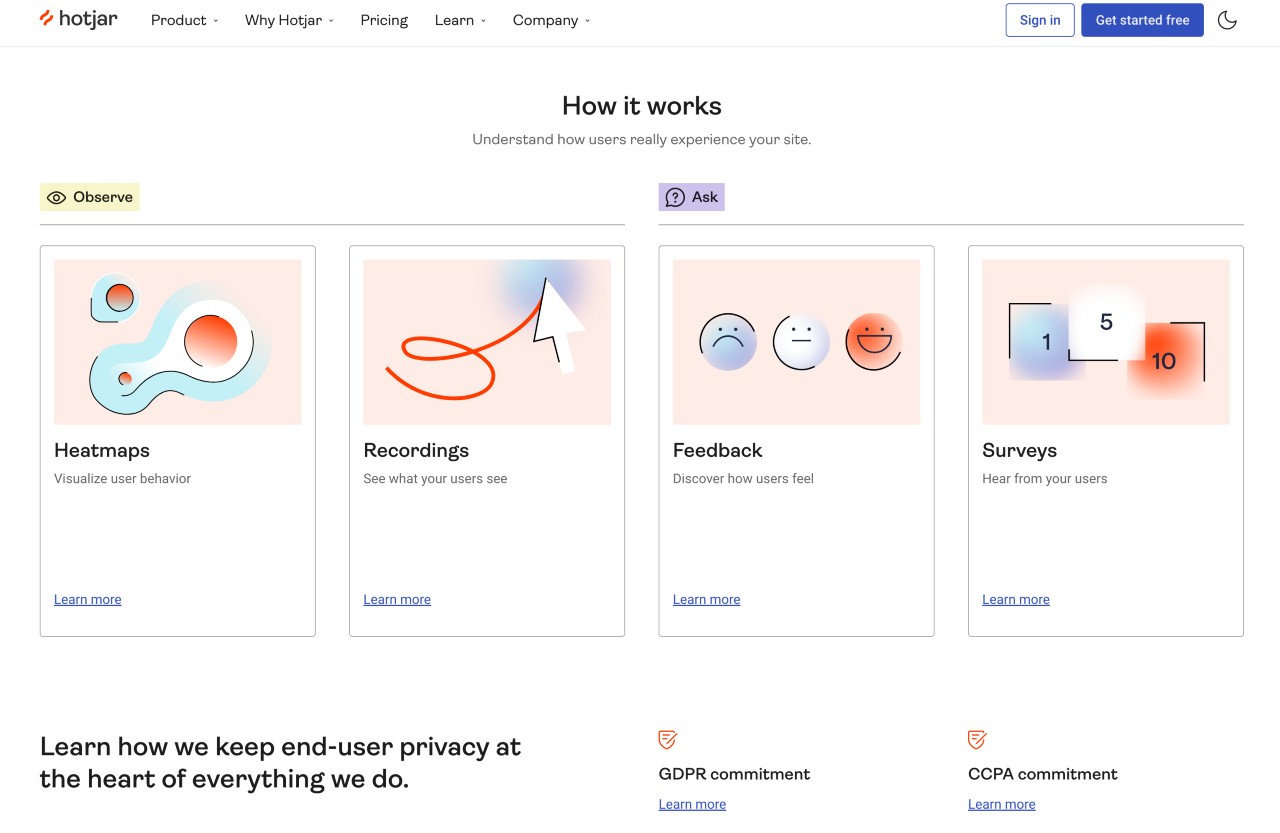Click Learn more below GDPR commitment
The image size is (1280, 833).
(x=692, y=804)
